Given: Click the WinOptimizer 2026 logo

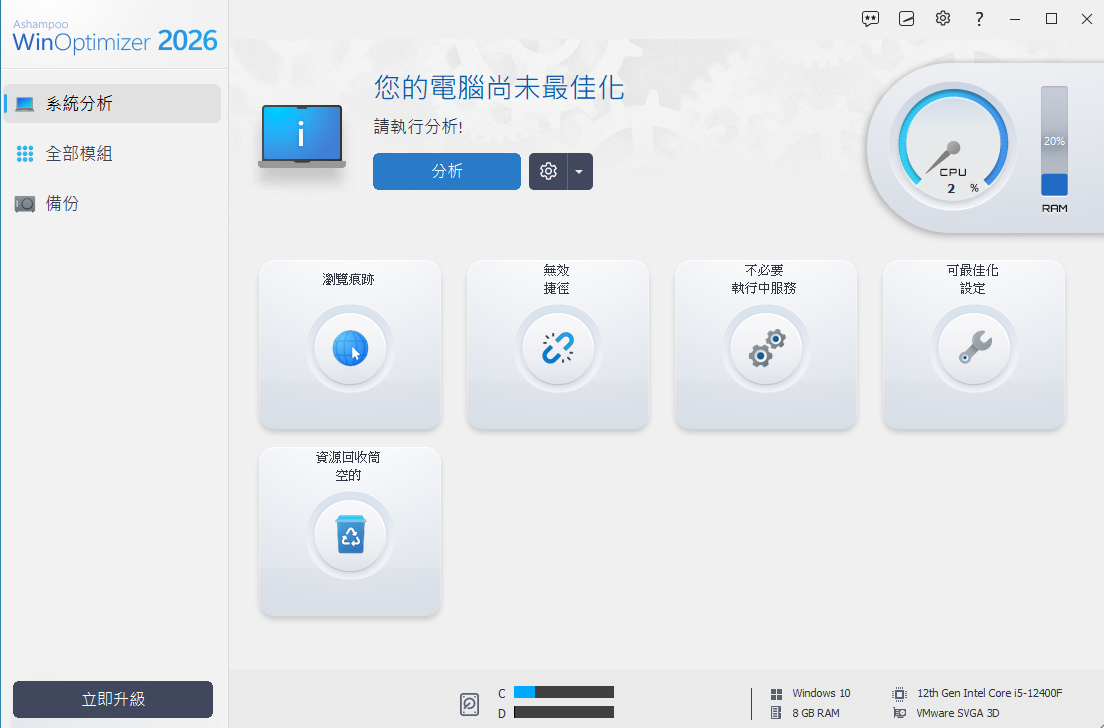Looking at the screenshot, I should (x=115, y=37).
